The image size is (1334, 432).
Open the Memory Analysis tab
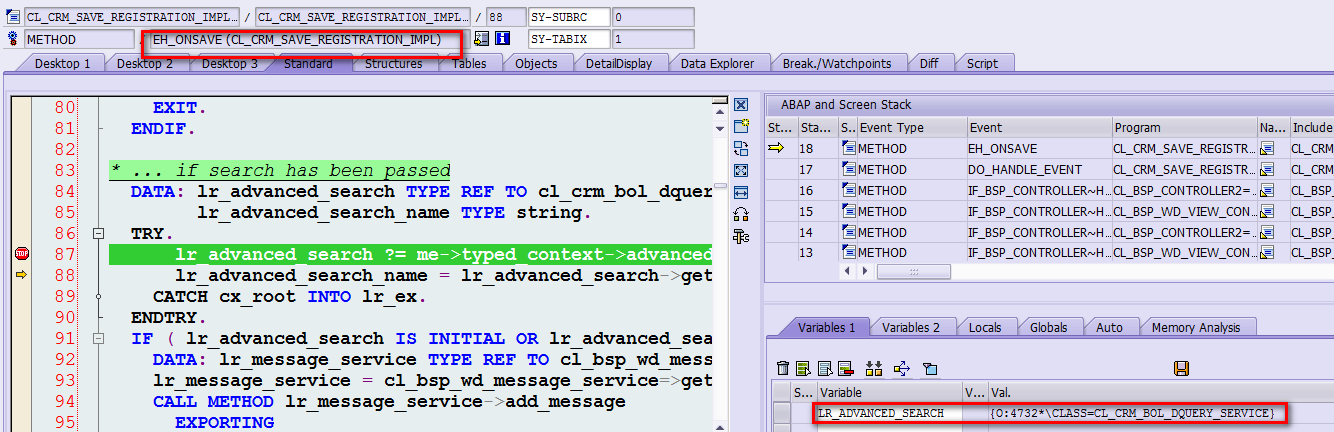[x=1195, y=327]
